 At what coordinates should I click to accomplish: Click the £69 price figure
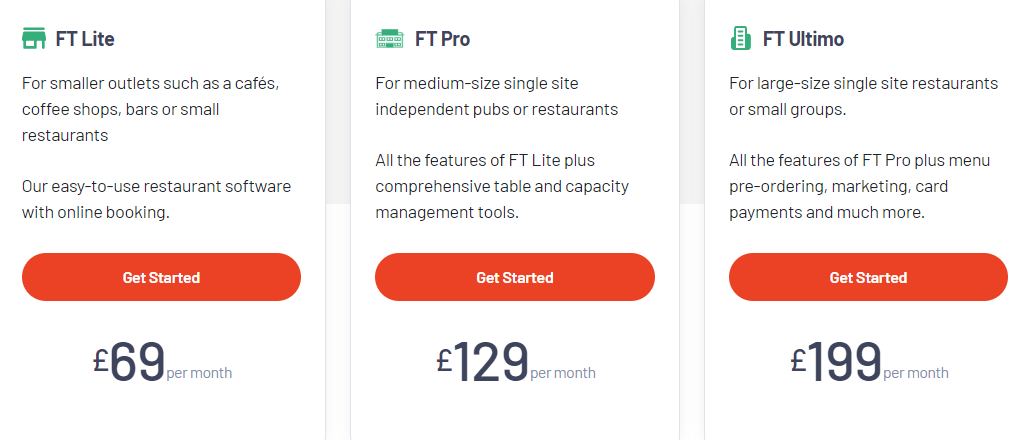[129, 361]
